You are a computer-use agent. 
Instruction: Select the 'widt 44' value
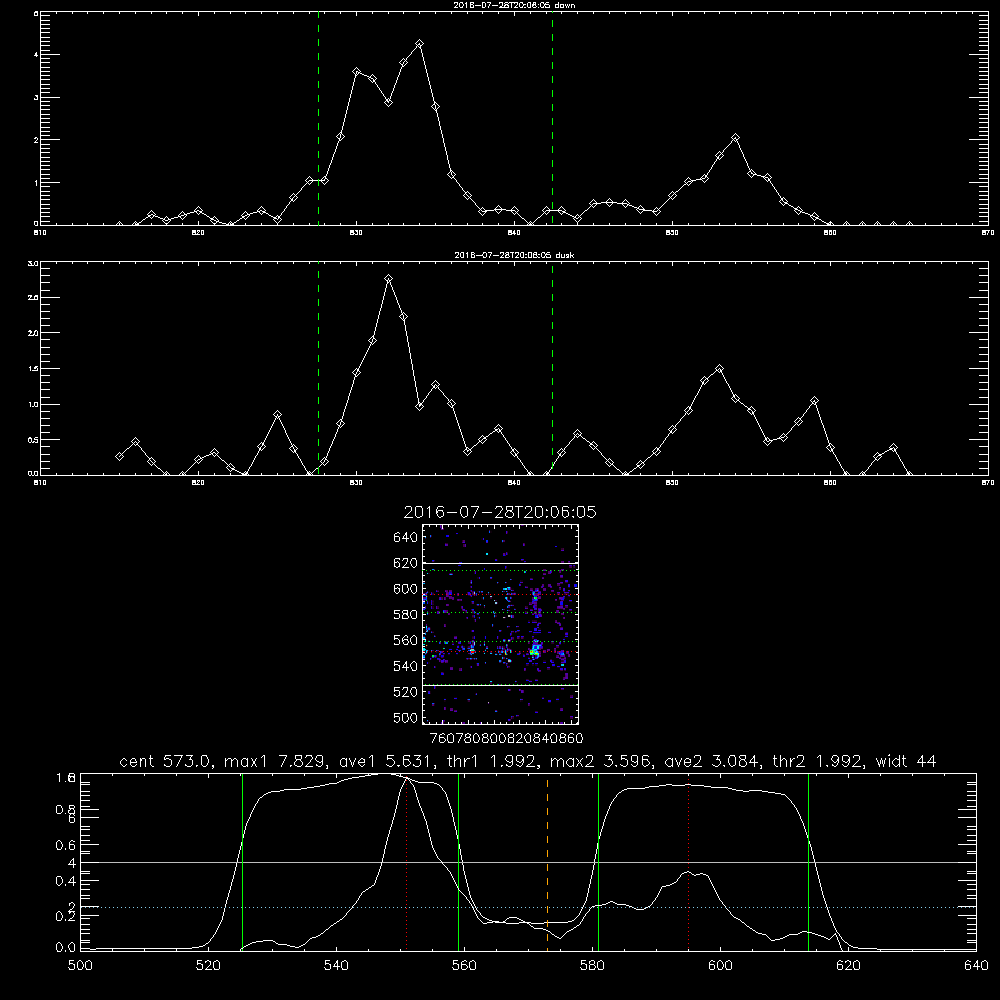(906, 761)
